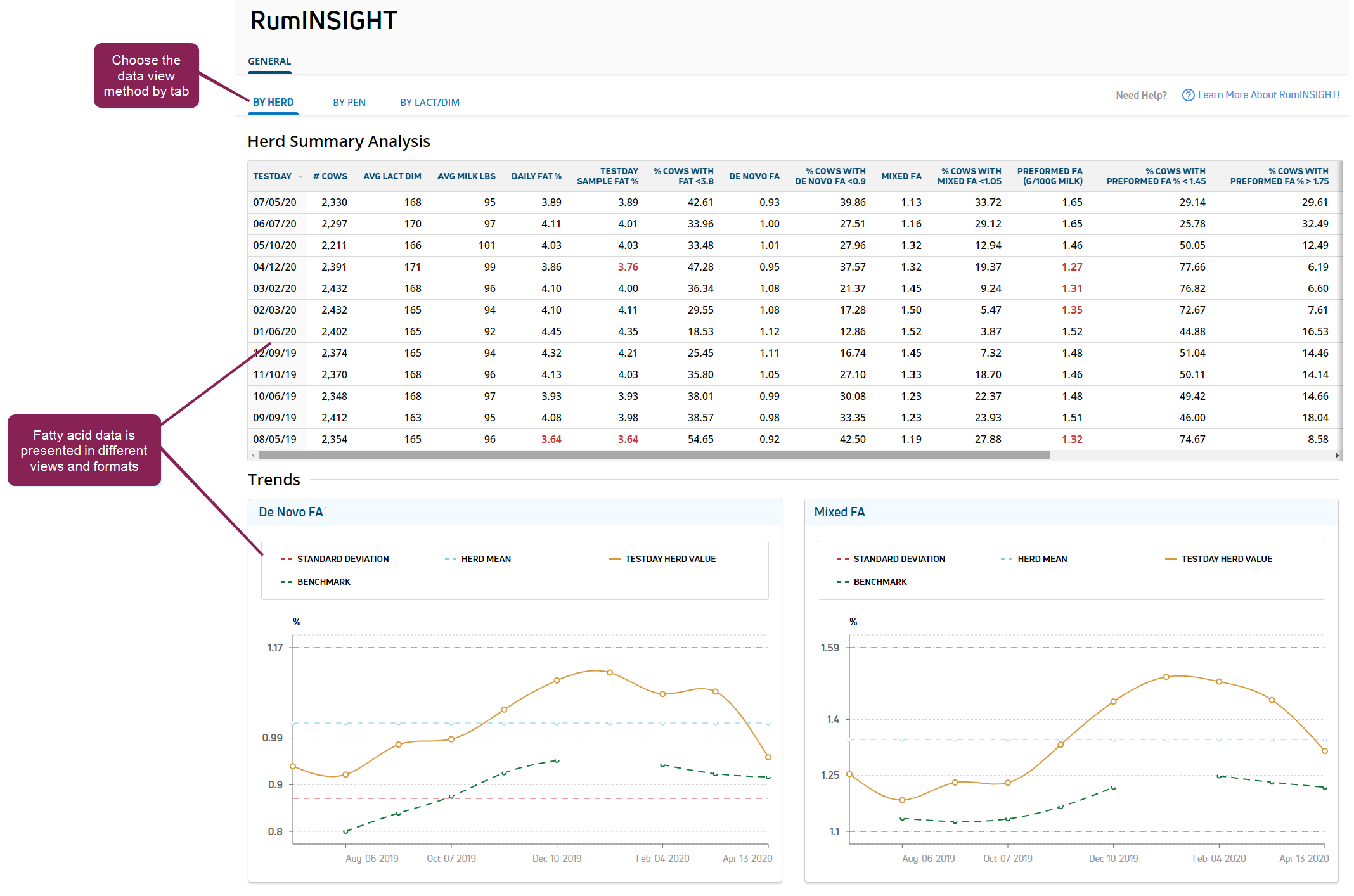Switch to the BY LACT/DIM tab
Image resolution: width=1354 pixels, height=896 pixels.
click(x=429, y=103)
